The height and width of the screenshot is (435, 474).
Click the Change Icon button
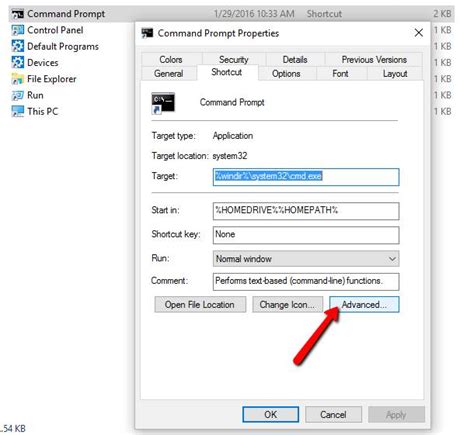(x=287, y=304)
